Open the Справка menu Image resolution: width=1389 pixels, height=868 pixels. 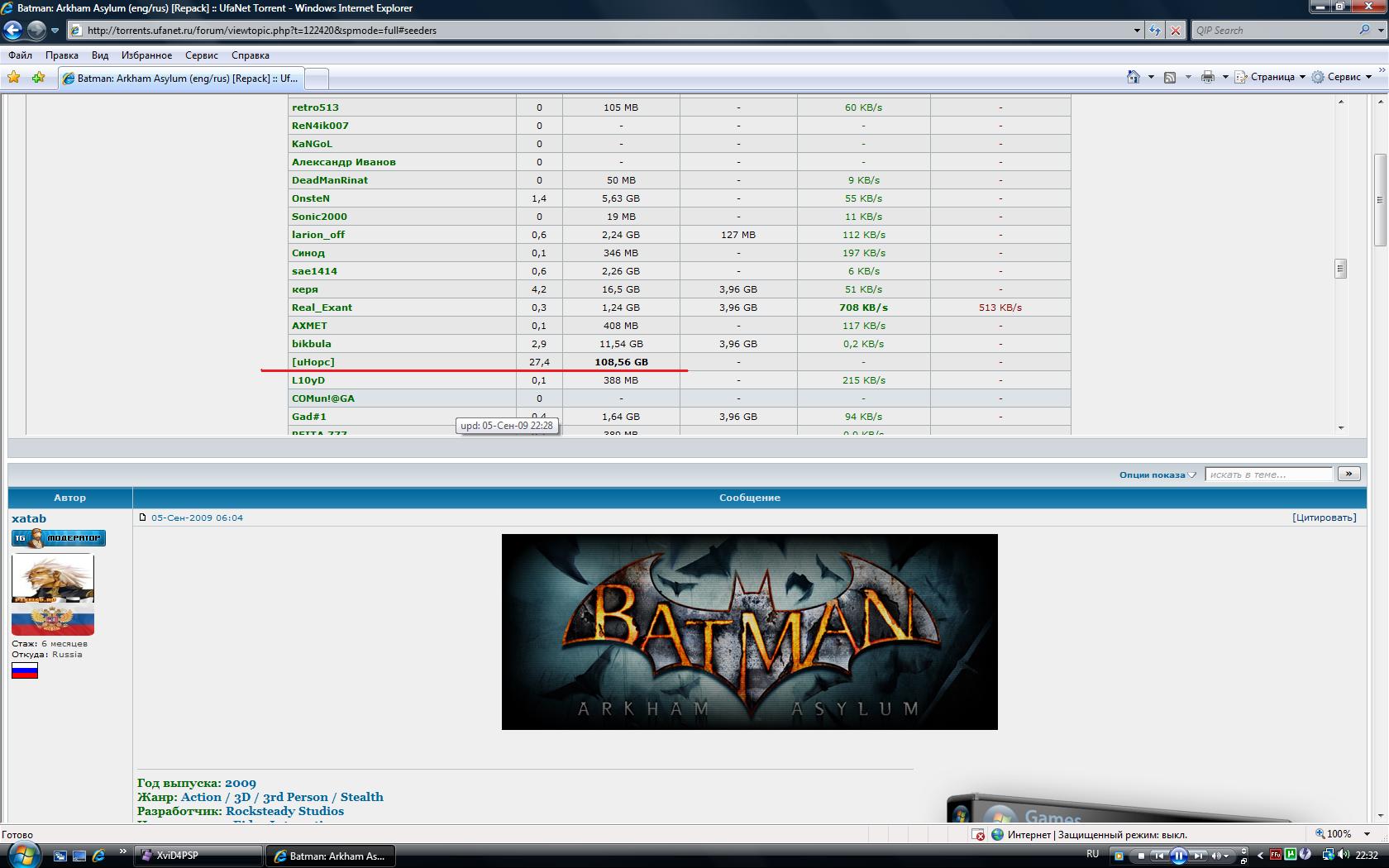click(251, 55)
